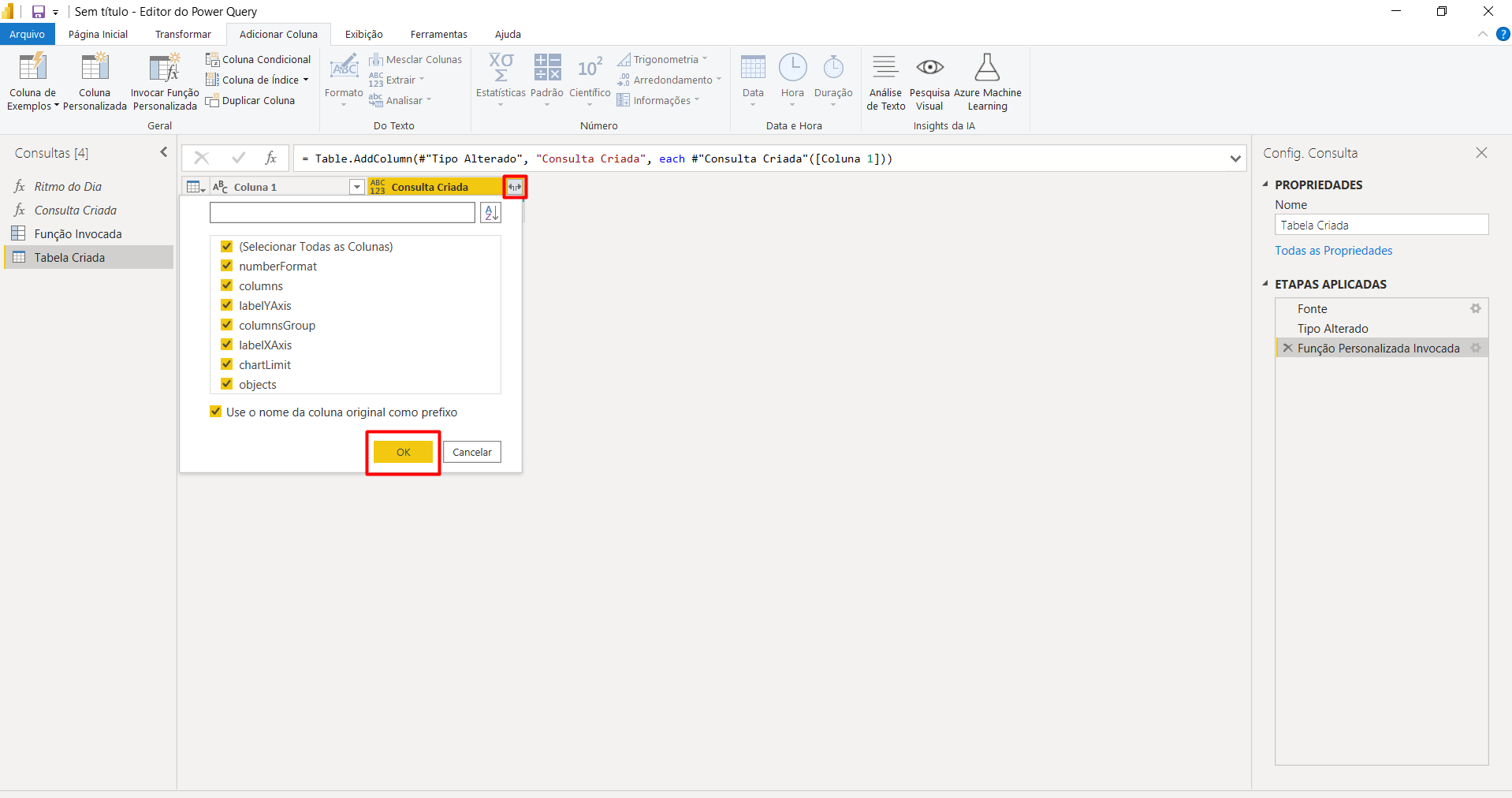Image resolution: width=1512 pixels, height=798 pixels.
Task: Toggle use original column name as prefix
Action: [215, 412]
